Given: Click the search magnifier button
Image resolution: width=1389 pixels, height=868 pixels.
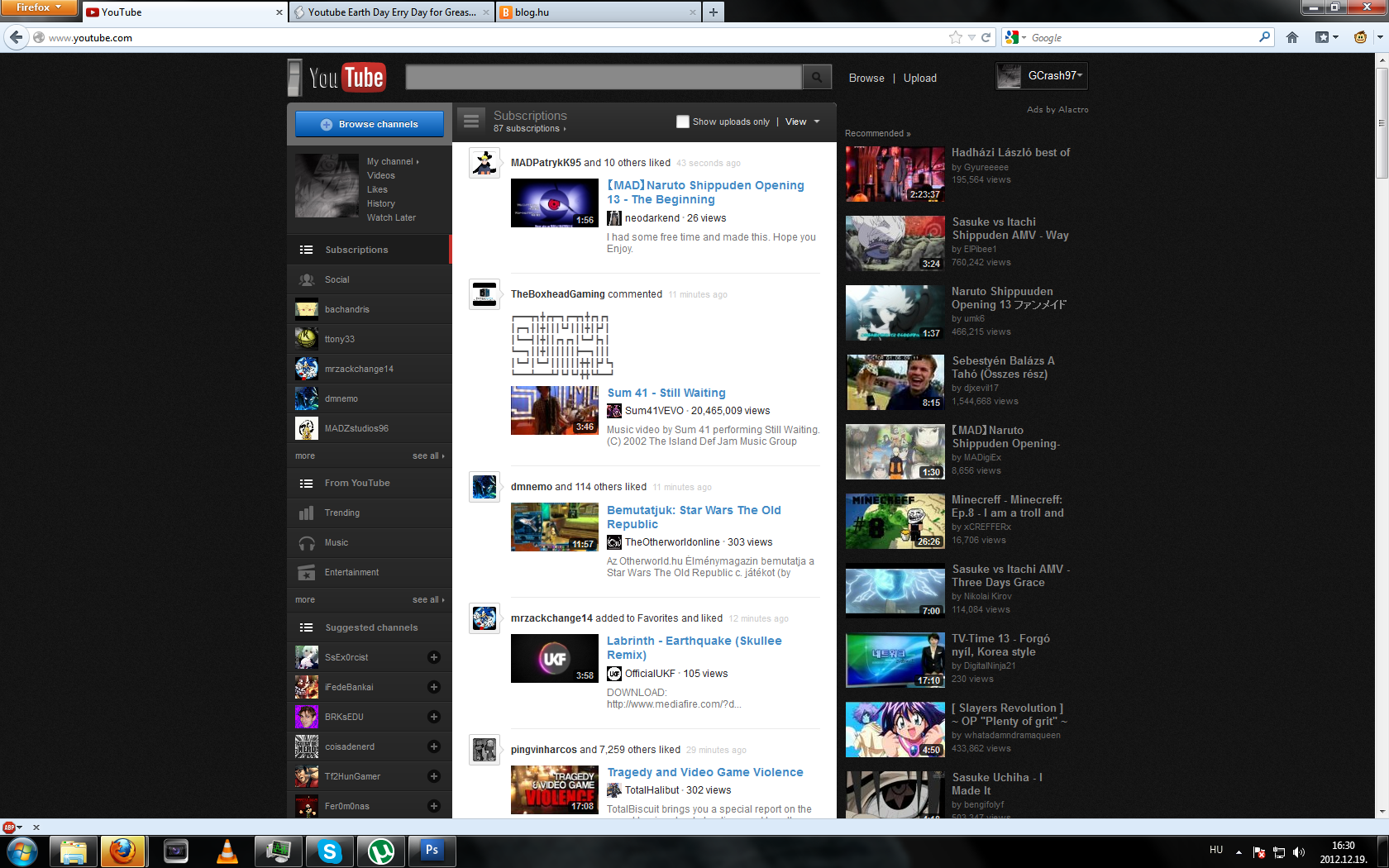Looking at the screenshot, I should [817, 77].
